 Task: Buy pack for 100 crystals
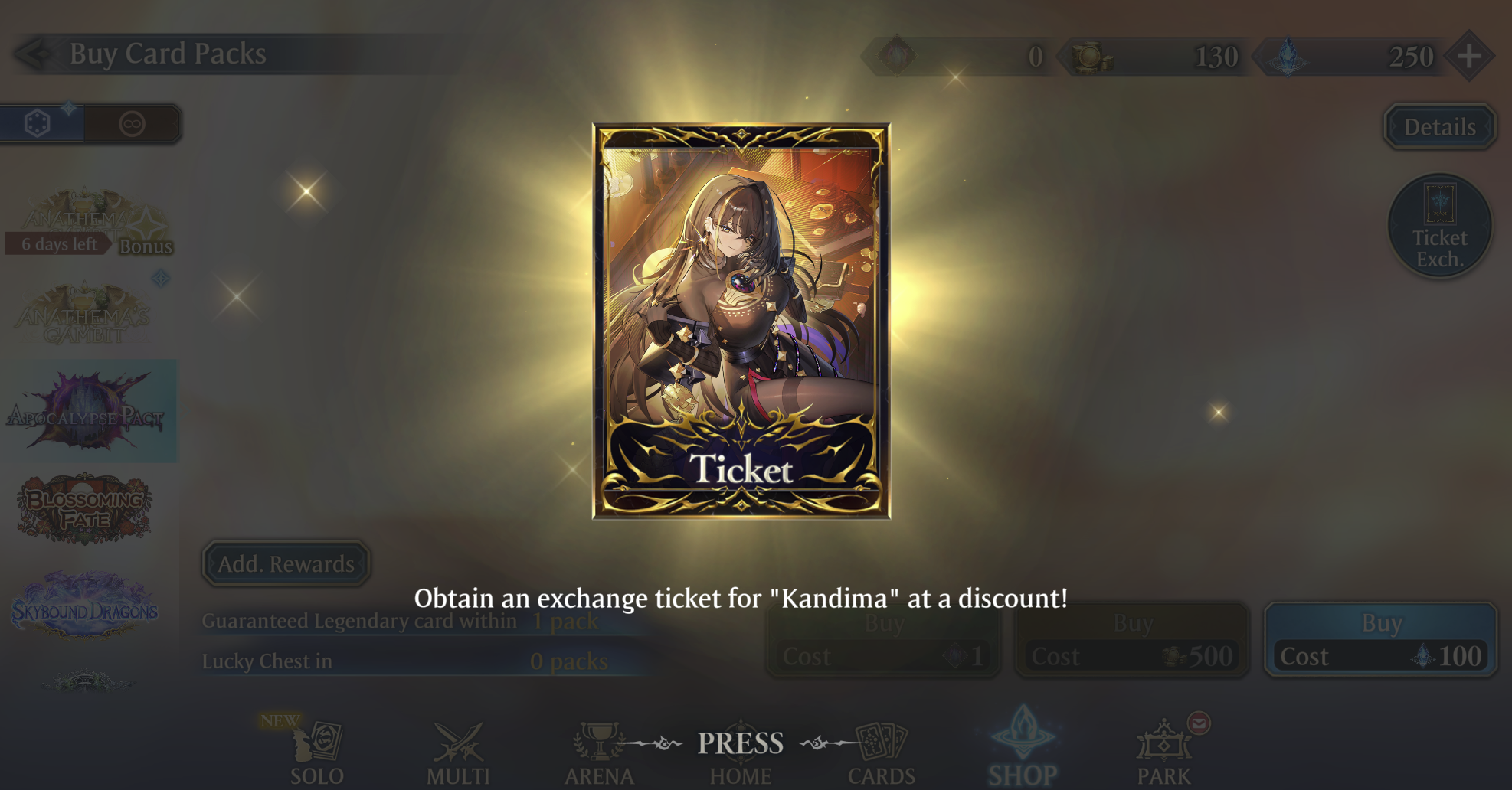[1380, 640]
